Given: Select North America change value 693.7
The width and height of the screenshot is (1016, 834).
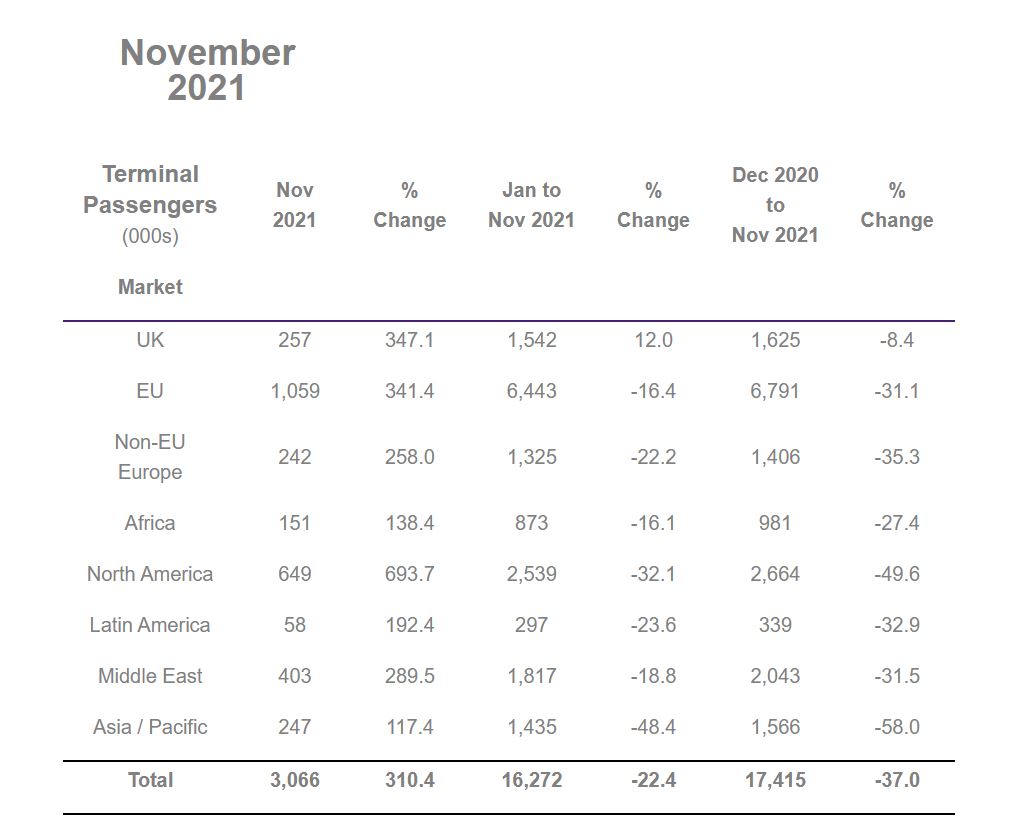Looking at the screenshot, I should [410, 574].
